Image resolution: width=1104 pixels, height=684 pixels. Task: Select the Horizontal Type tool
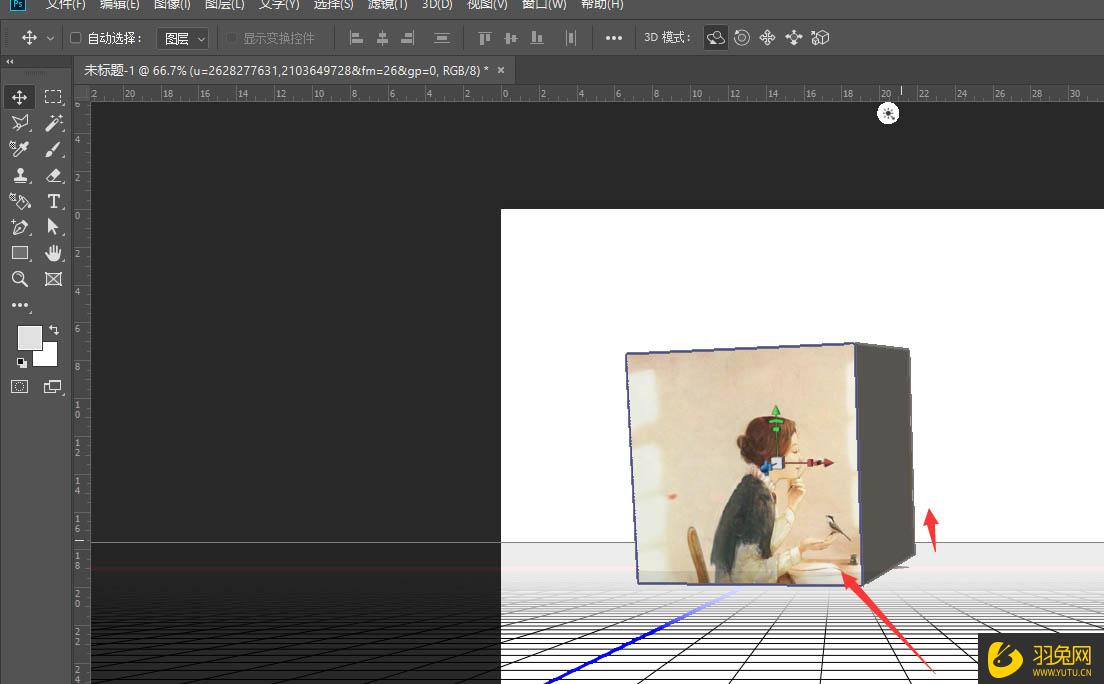[x=54, y=201]
